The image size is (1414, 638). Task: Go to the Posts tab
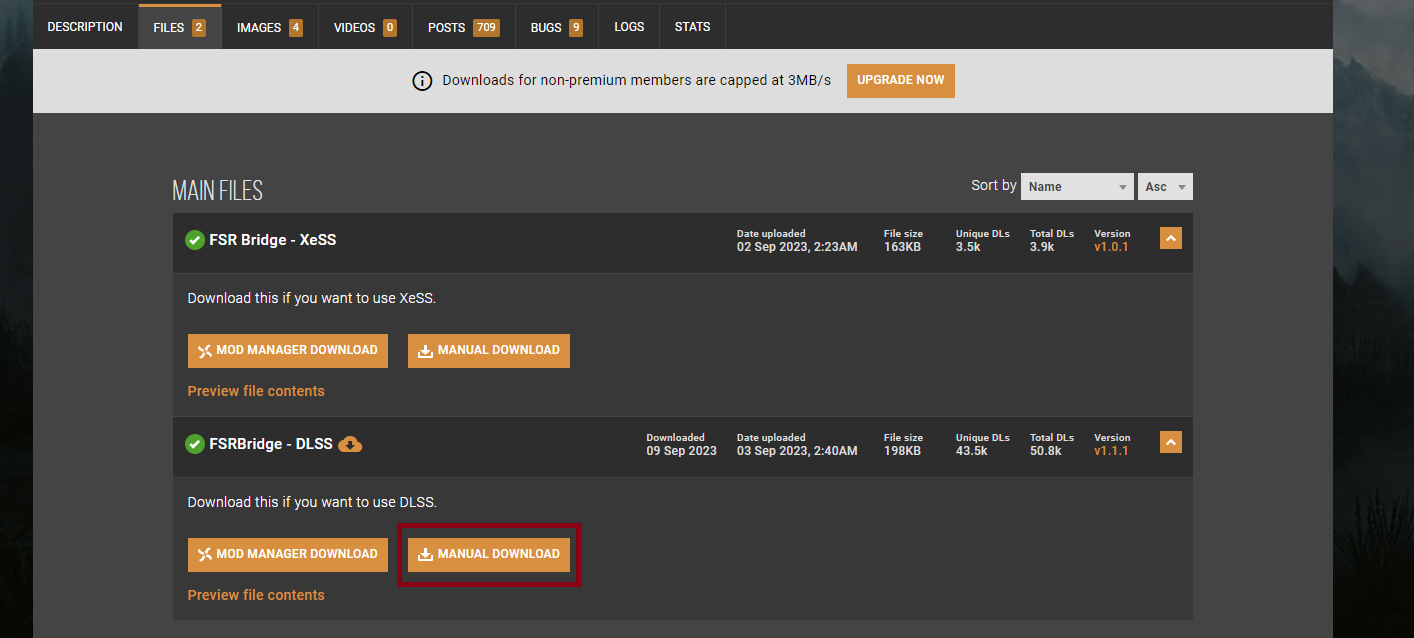point(463,27)
